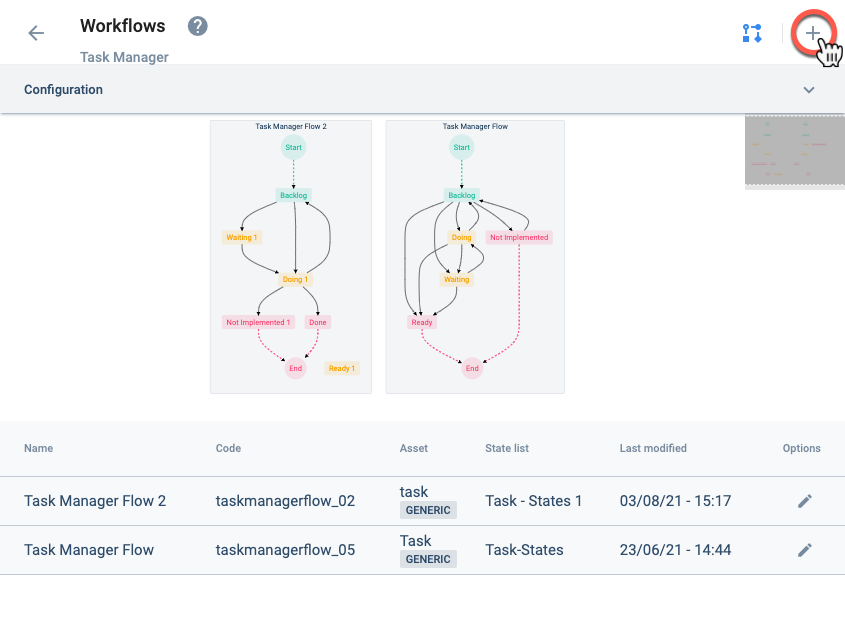Click the Task Manager Flow 2 diagram title

(291, 126)
